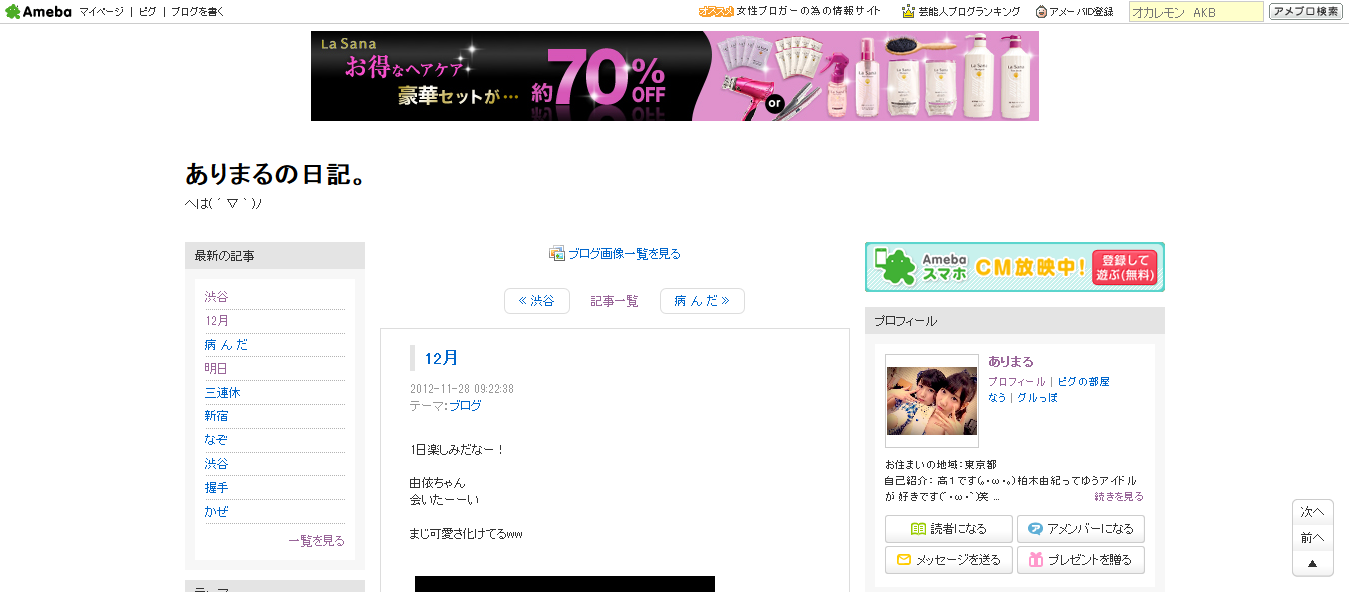
Task: Open 三連休 in recent articles list
Action: tap(223, 393)
